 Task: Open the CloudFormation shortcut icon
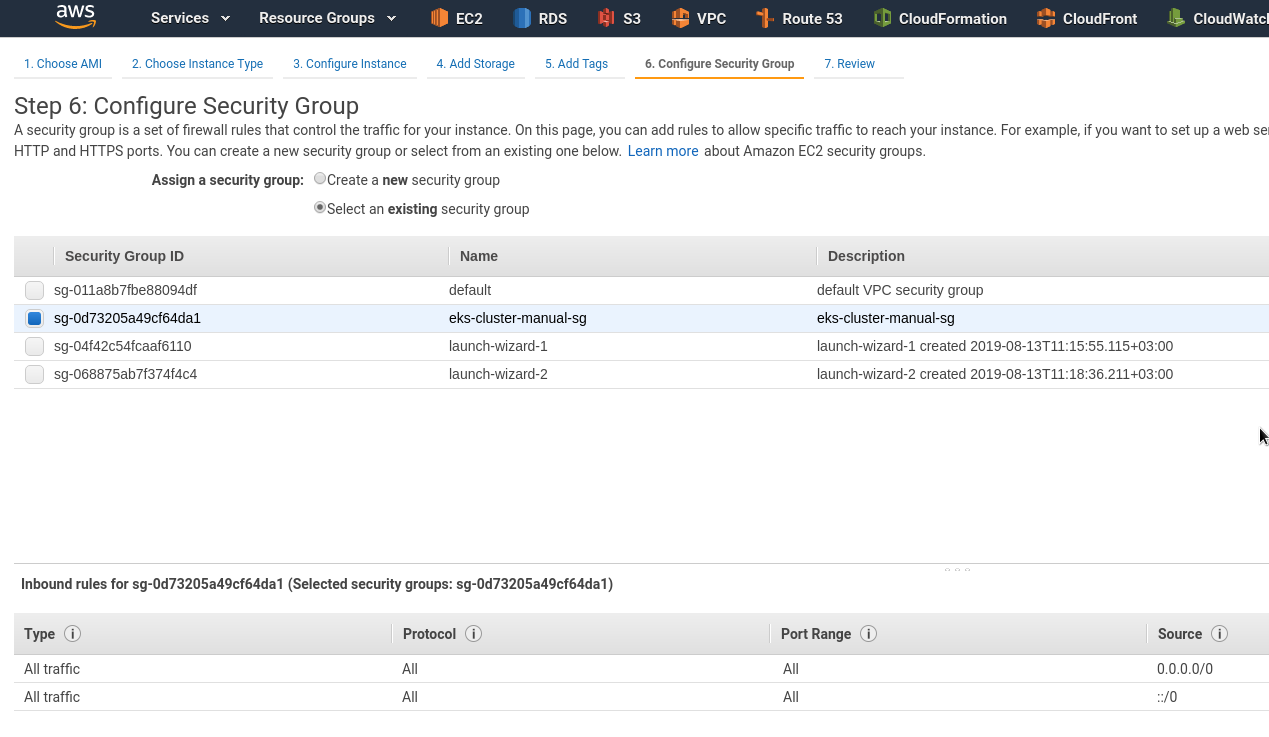882,18
